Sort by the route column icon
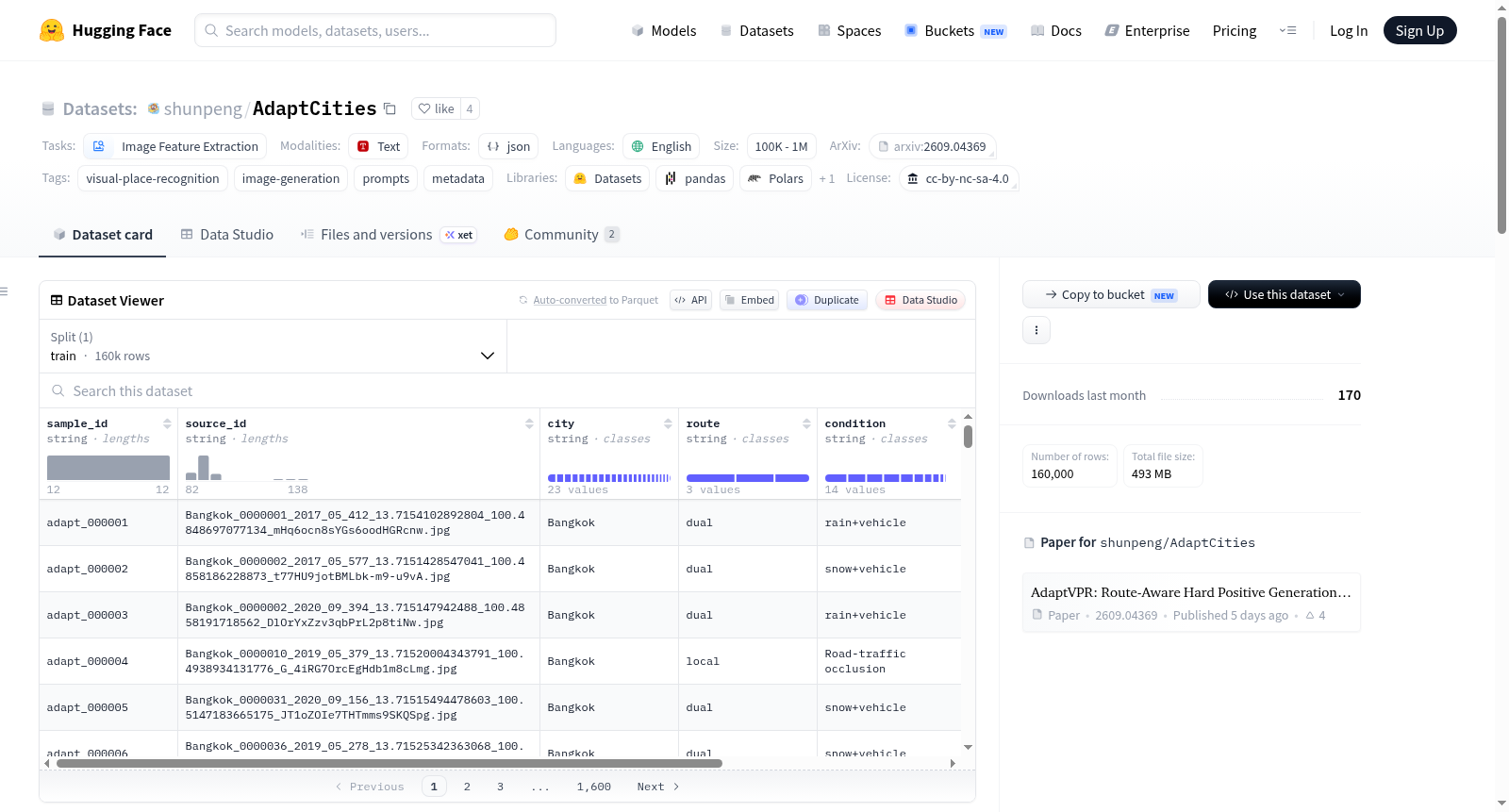Viewport: 1509px width, 812px height. [x=806, y=423]
